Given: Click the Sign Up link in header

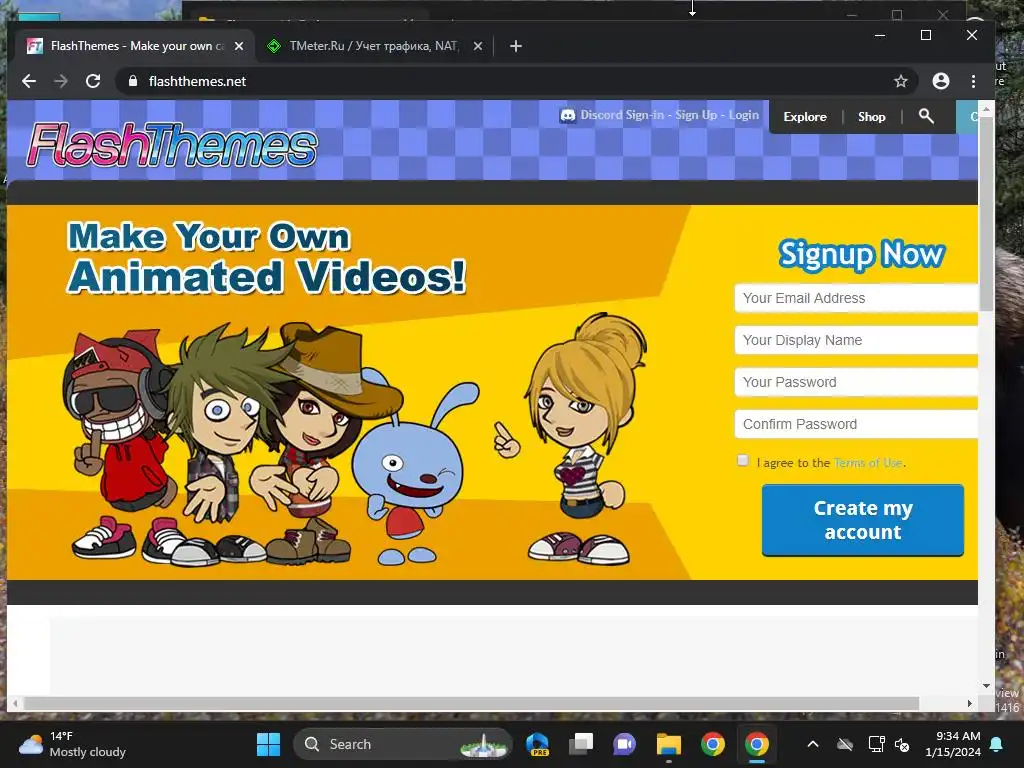Looking at the screenshot, I should tap(696, 115).
